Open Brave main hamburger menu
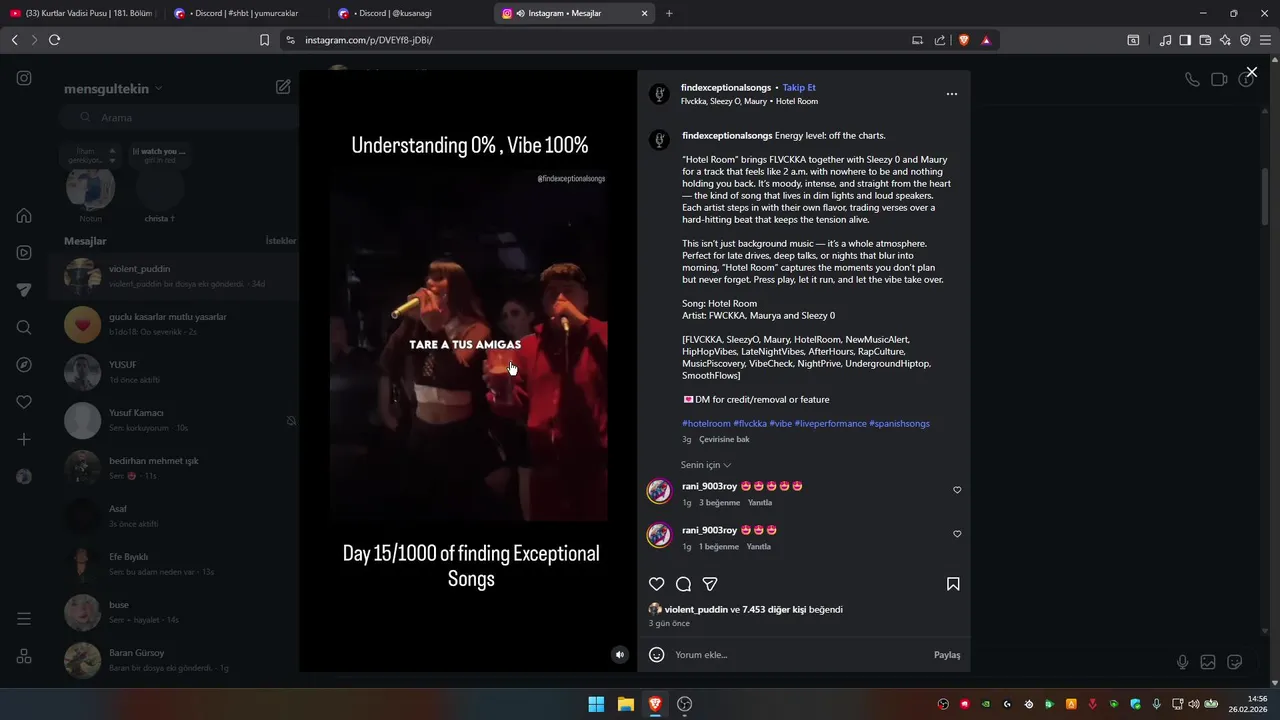This screenshot has height=720, width=1280. point(1265,40)
